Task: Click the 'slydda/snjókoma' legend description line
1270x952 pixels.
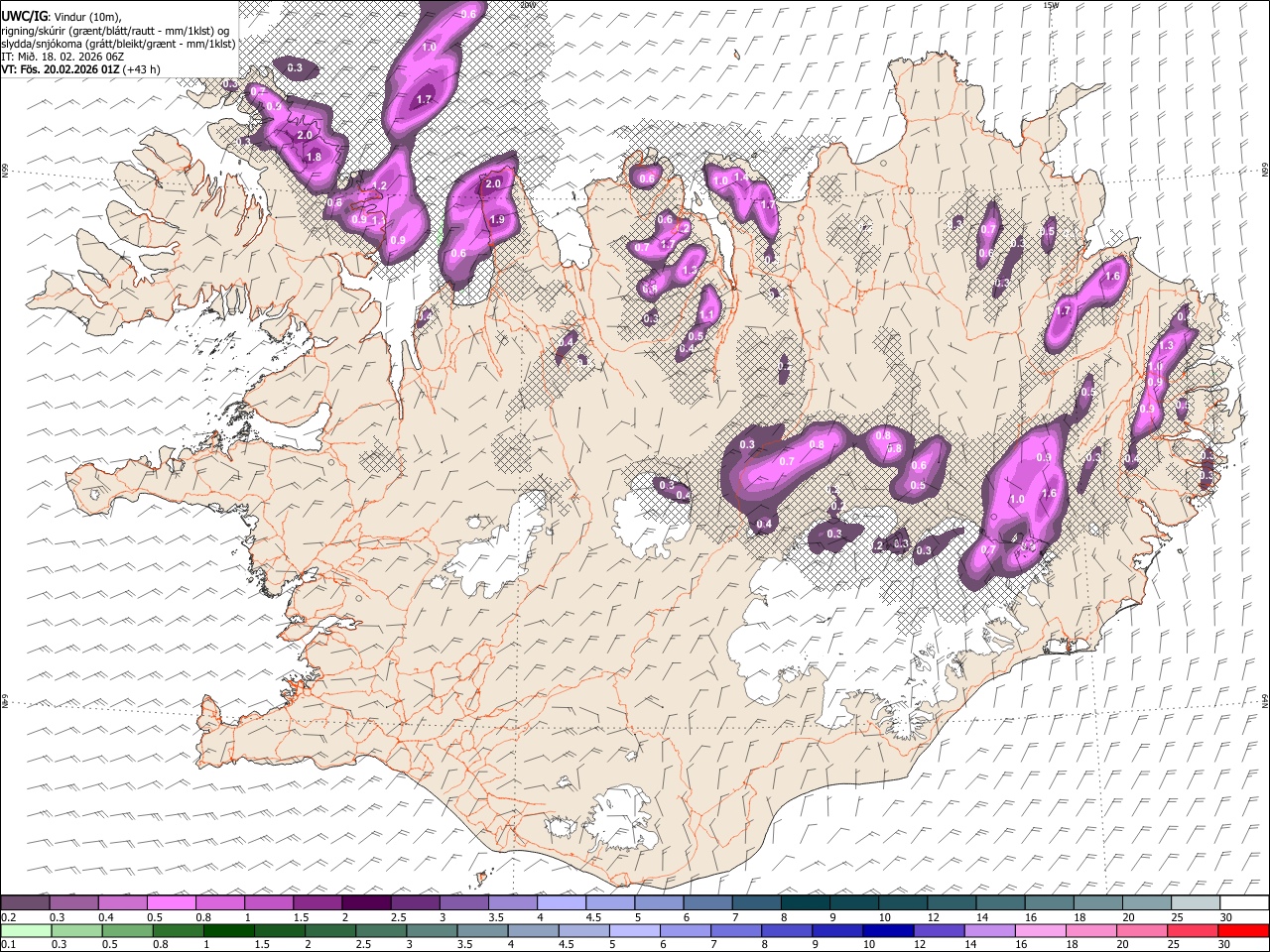Action: (x=118, y=44)
